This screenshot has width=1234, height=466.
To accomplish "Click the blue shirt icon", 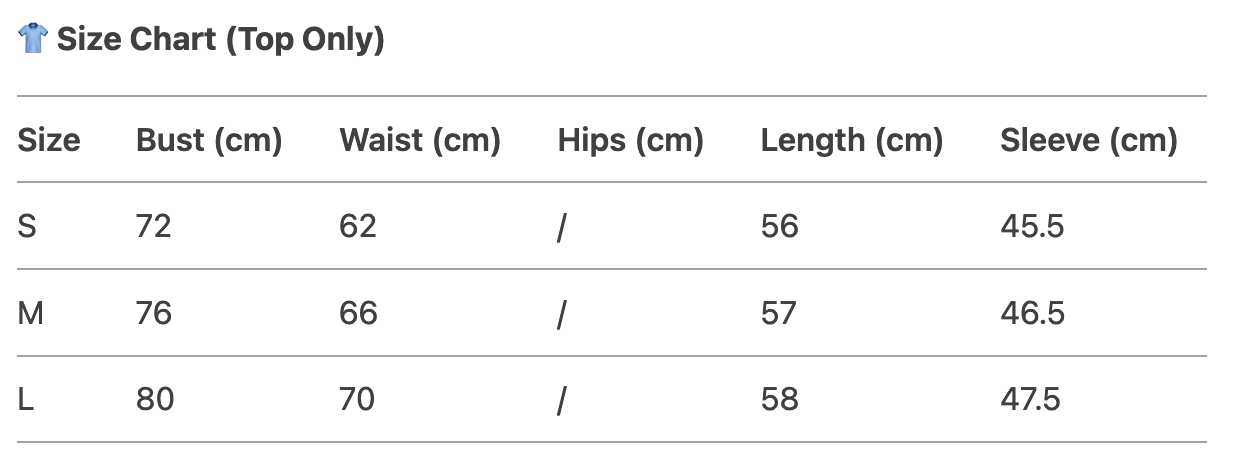I will click(x=32, y=40).
